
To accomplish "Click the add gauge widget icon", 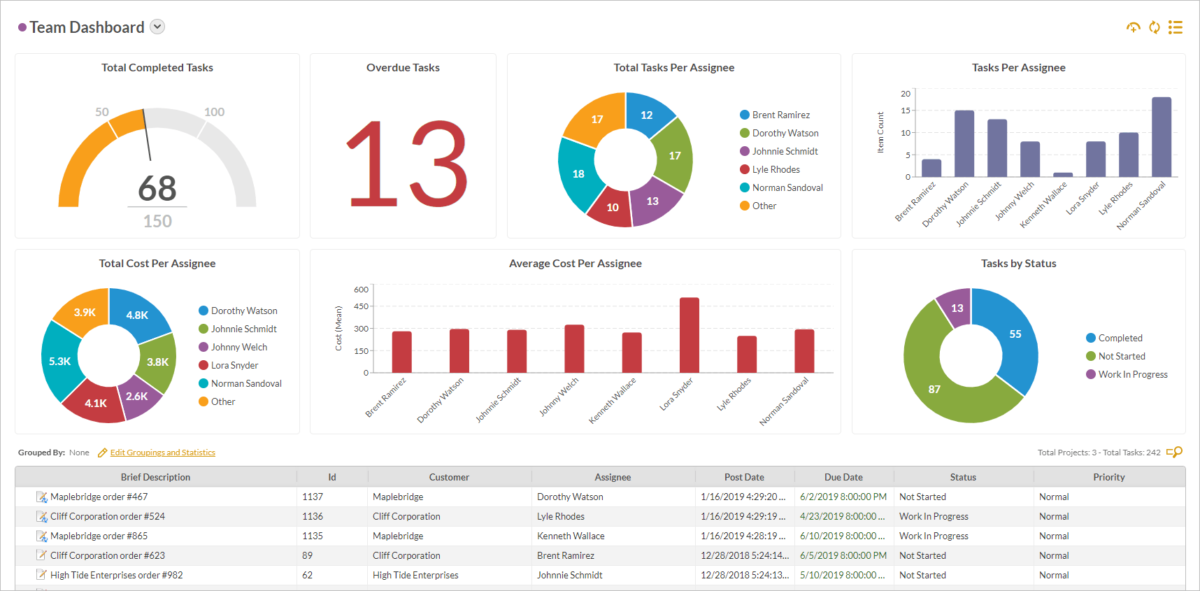I will point(1133,28).
